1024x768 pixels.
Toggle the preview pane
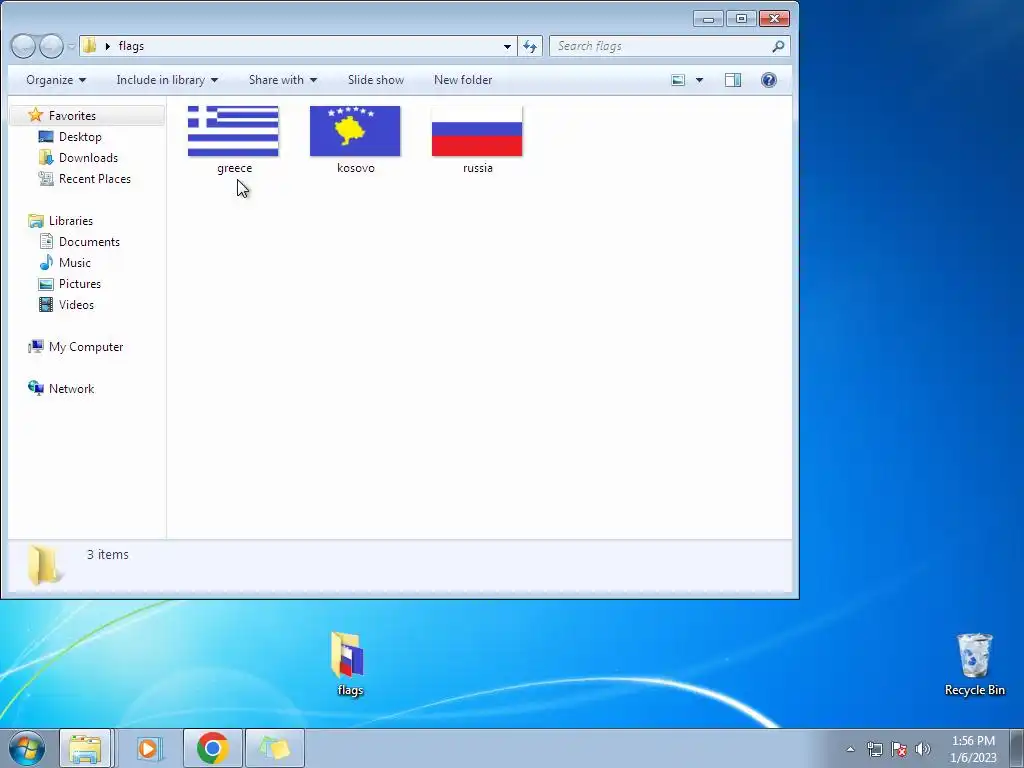tap(733, 80)
